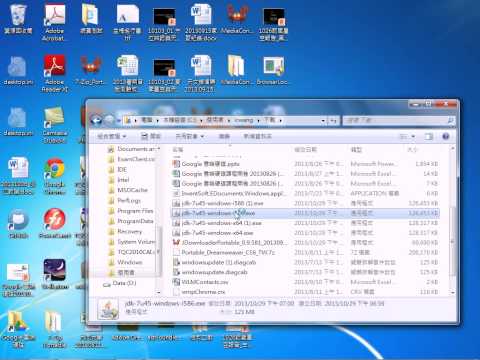This screenshot has height=360, width=480.
Task: Click the search magnifier icon in the Explorer search box
Action: (450, 120)
